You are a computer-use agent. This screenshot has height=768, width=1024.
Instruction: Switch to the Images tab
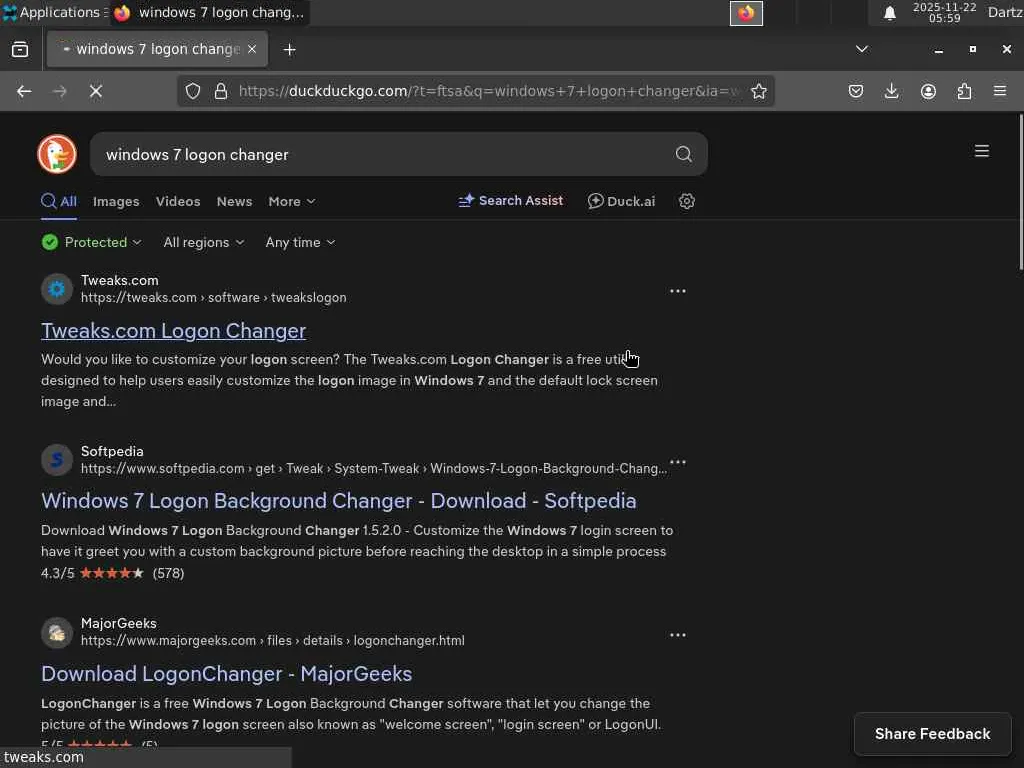tap(116, 201)
